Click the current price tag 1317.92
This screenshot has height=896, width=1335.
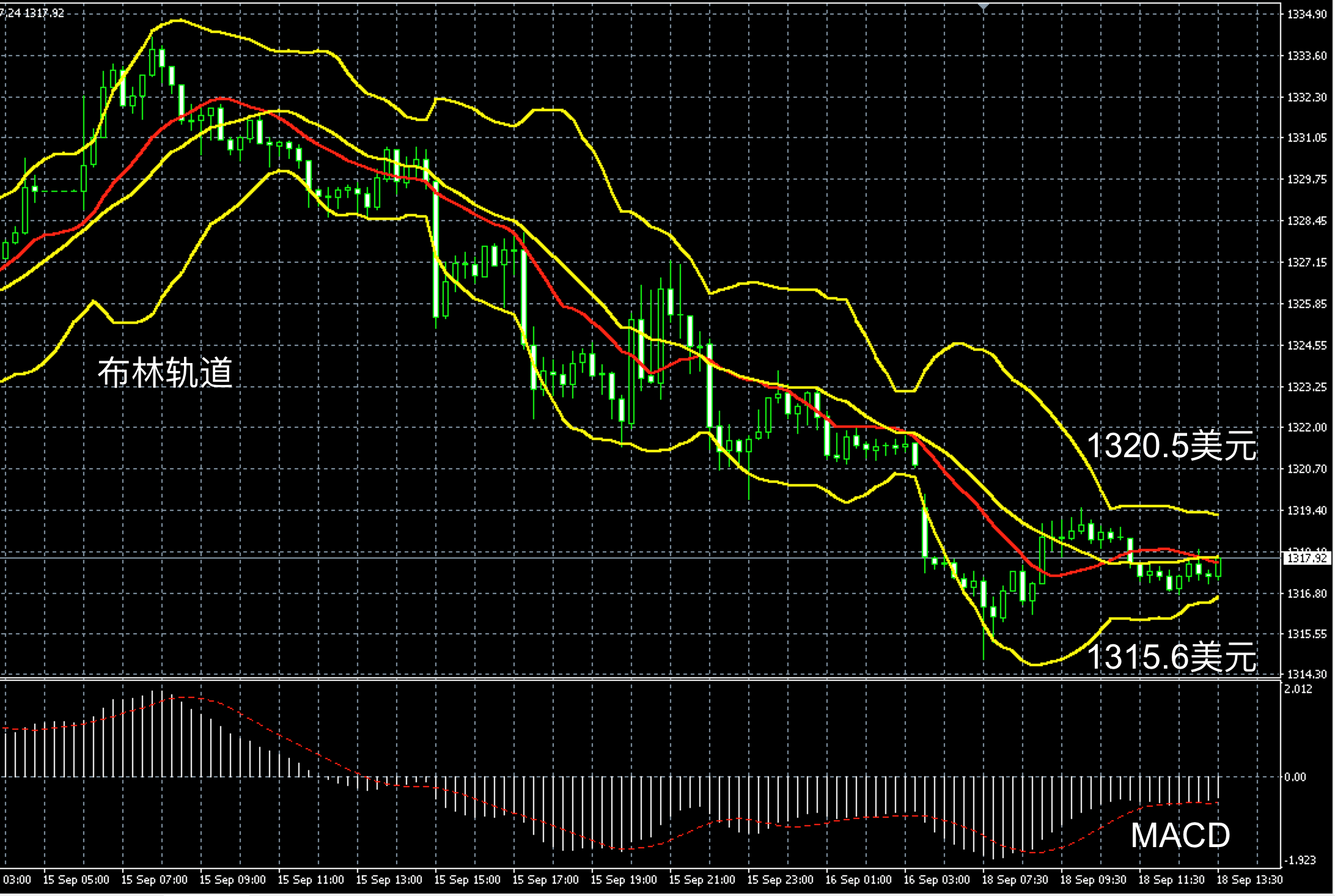click(x=1307, y=557)
